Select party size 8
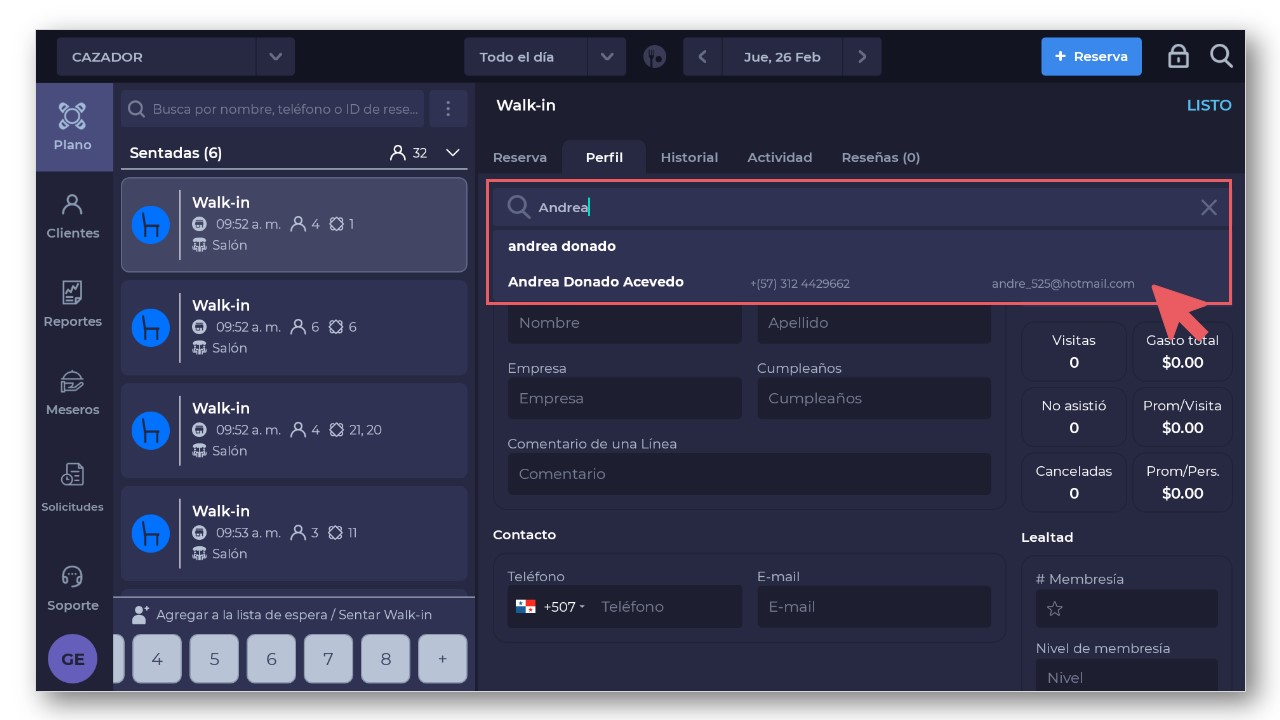The image size is (1280, 720). coord(385,659)
